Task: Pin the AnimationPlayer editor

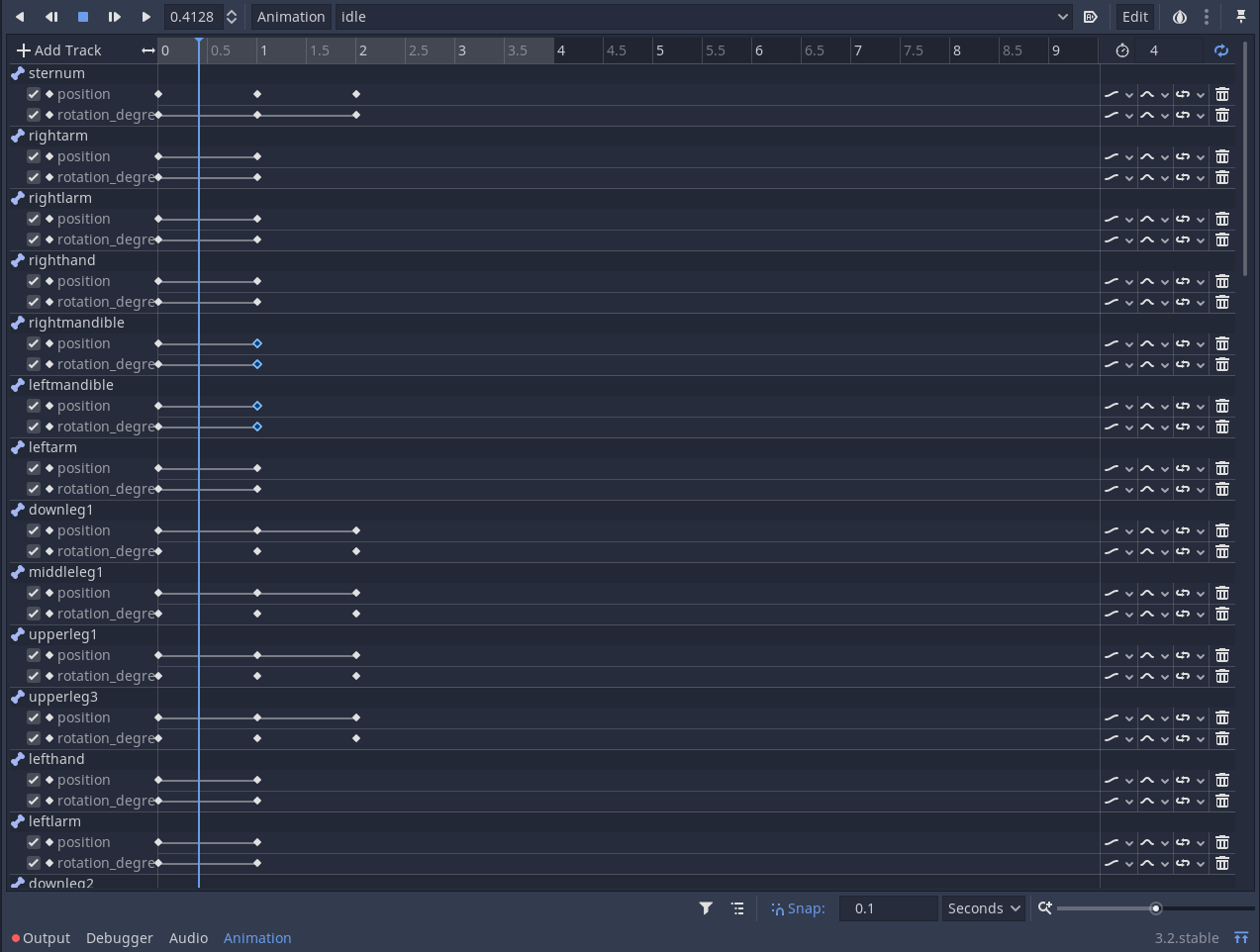Action: pos(1241,17)
